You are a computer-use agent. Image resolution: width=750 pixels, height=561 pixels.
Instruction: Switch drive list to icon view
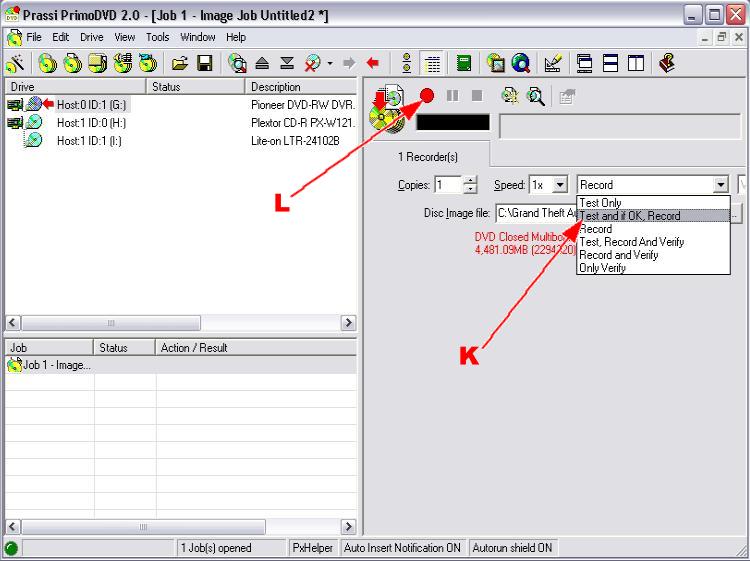(x=407, y=63)
